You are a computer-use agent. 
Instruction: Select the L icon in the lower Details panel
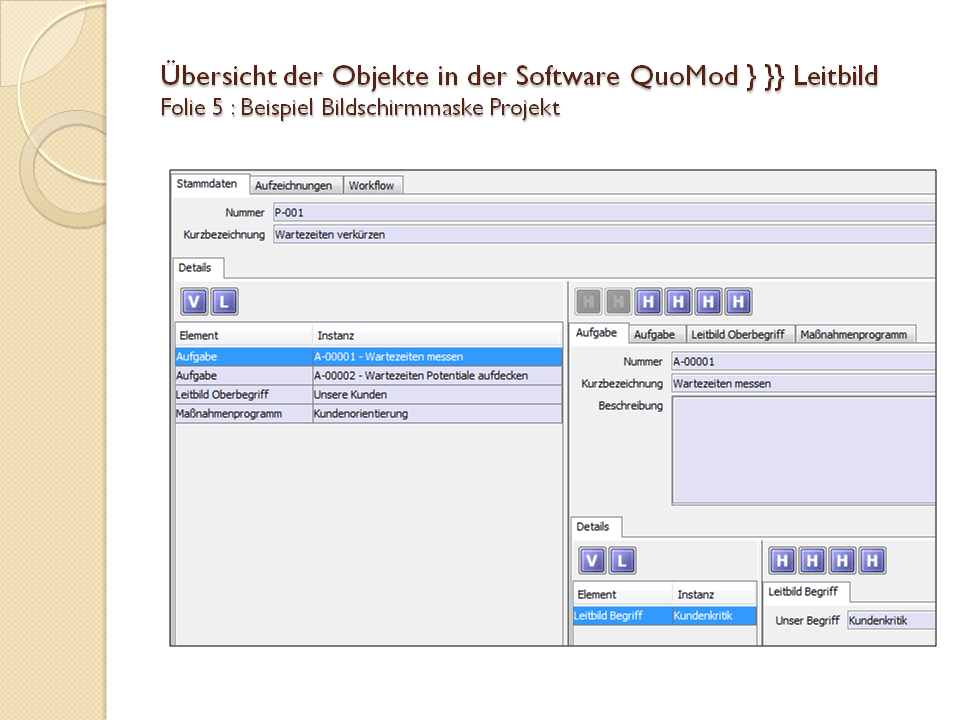pos(621,561)
